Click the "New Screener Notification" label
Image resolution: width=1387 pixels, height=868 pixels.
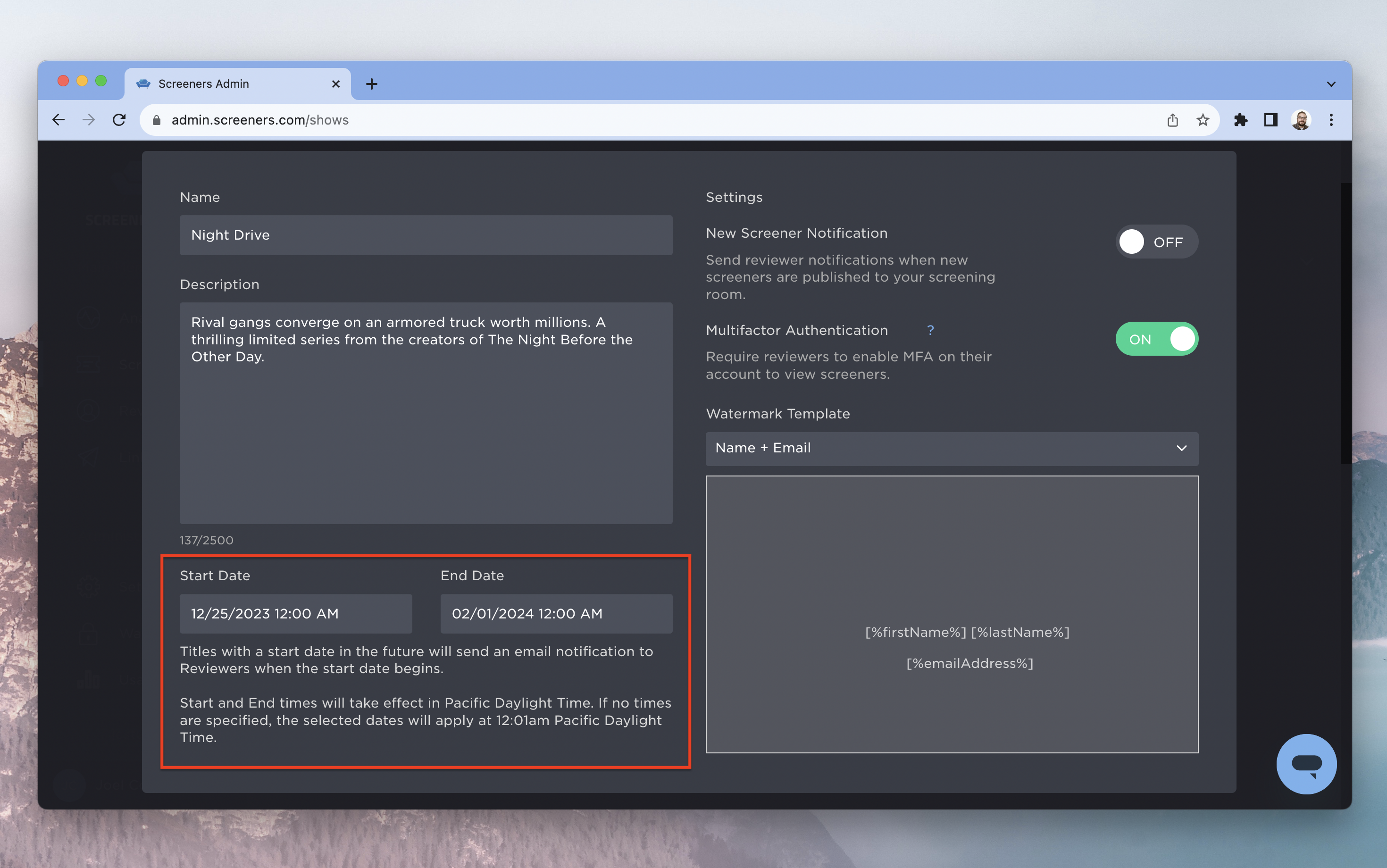coord(796,233)
